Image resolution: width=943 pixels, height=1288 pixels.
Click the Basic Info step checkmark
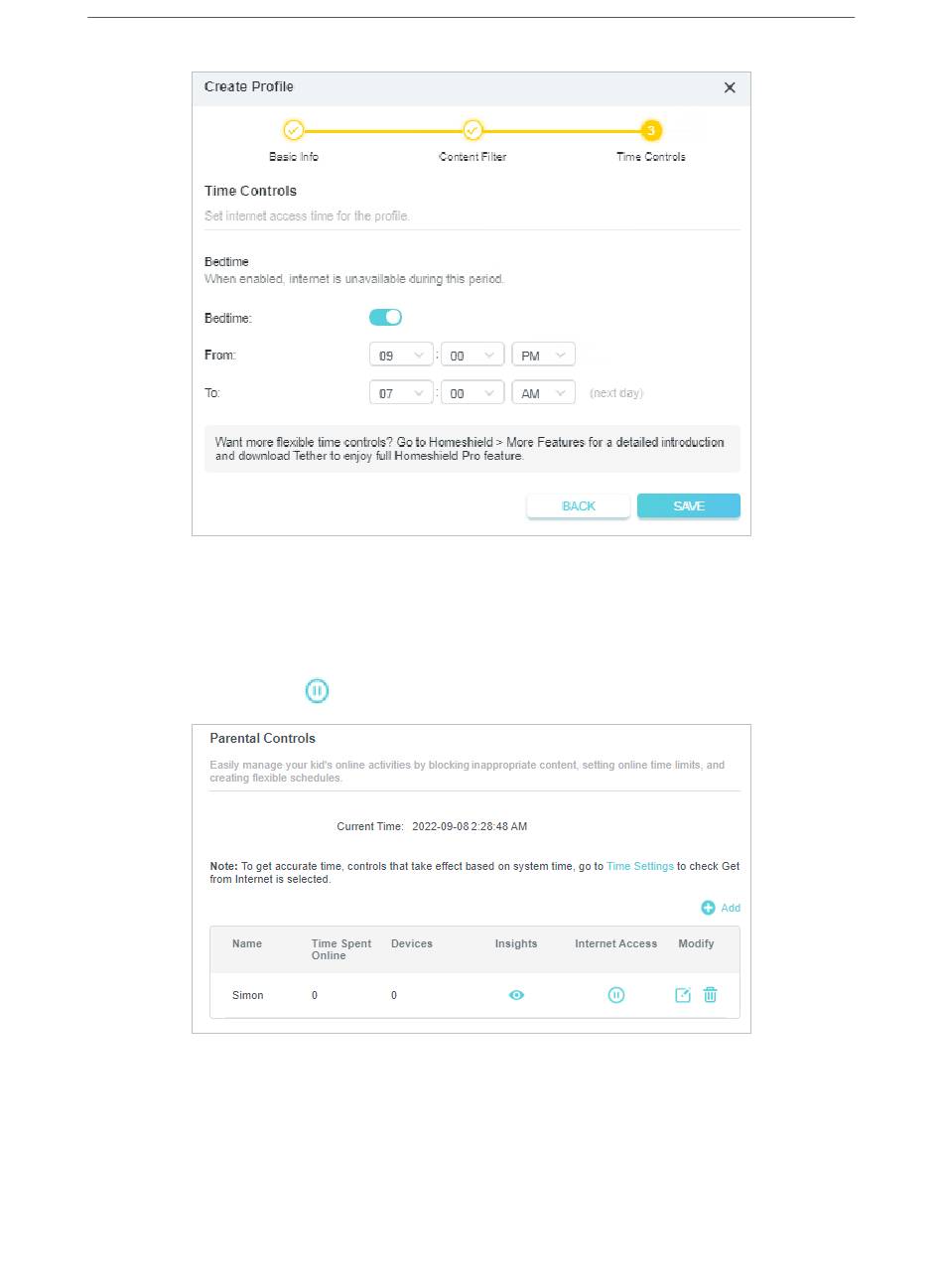(293, 130)
